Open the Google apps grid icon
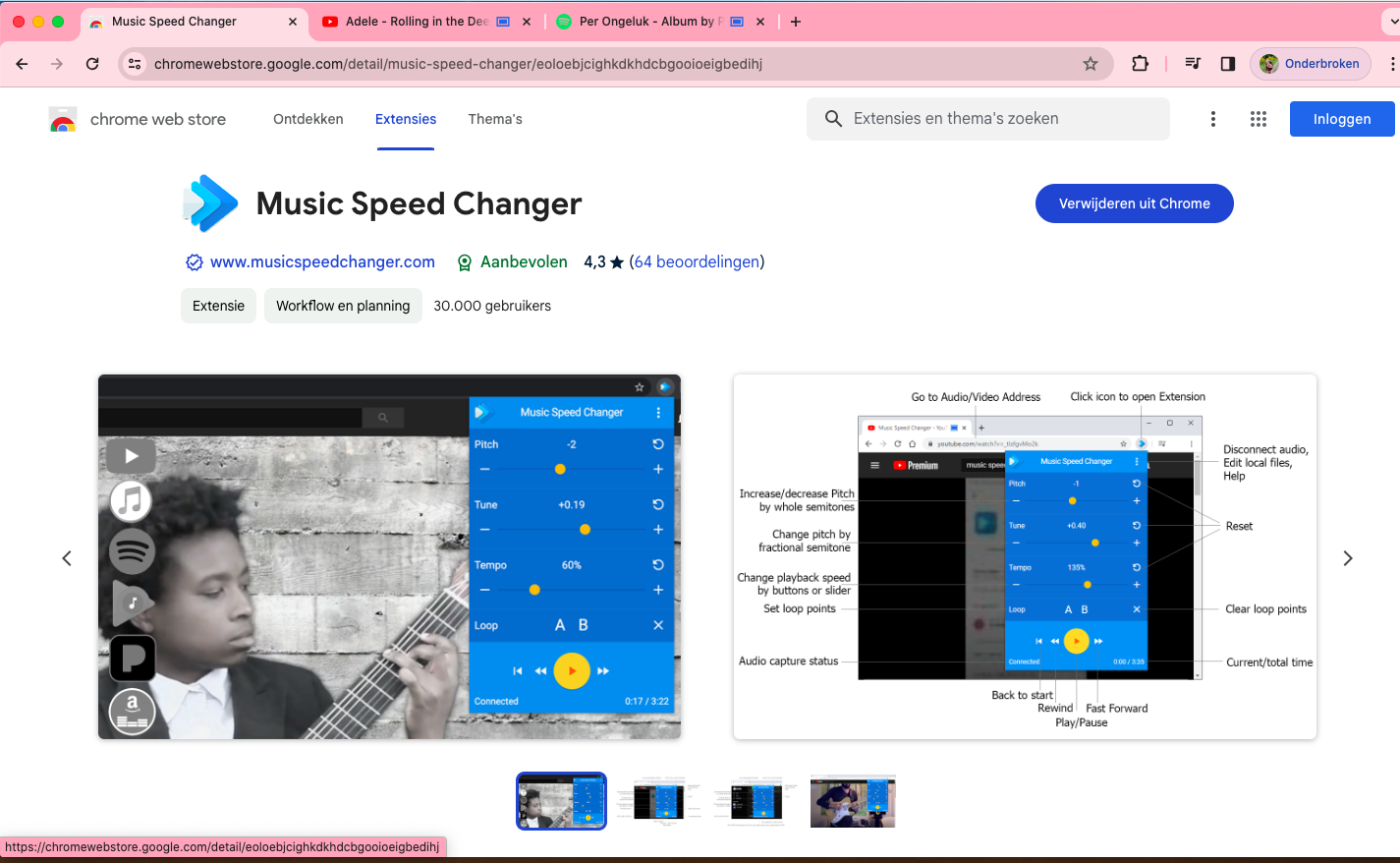Screen dimensions: 1400x863 point(1258,119)
